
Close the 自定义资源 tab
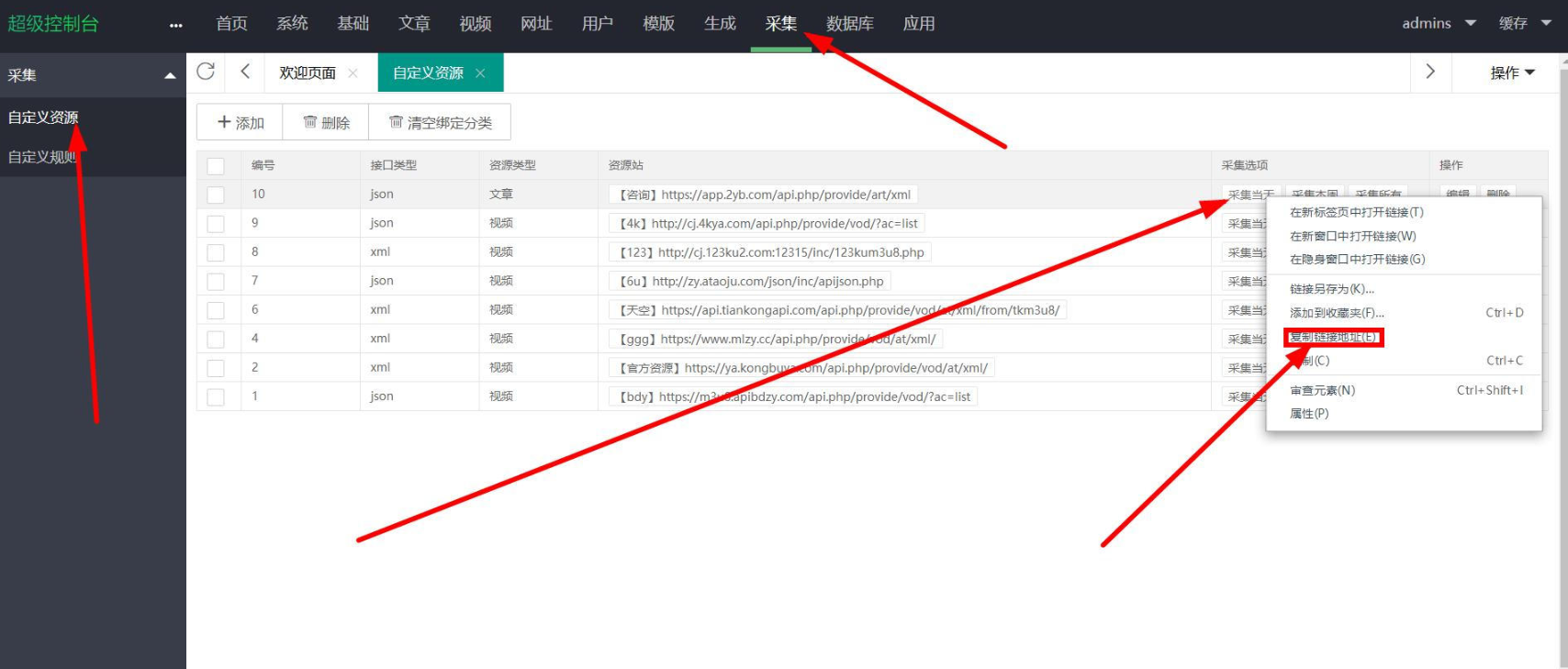click(480, 73)
